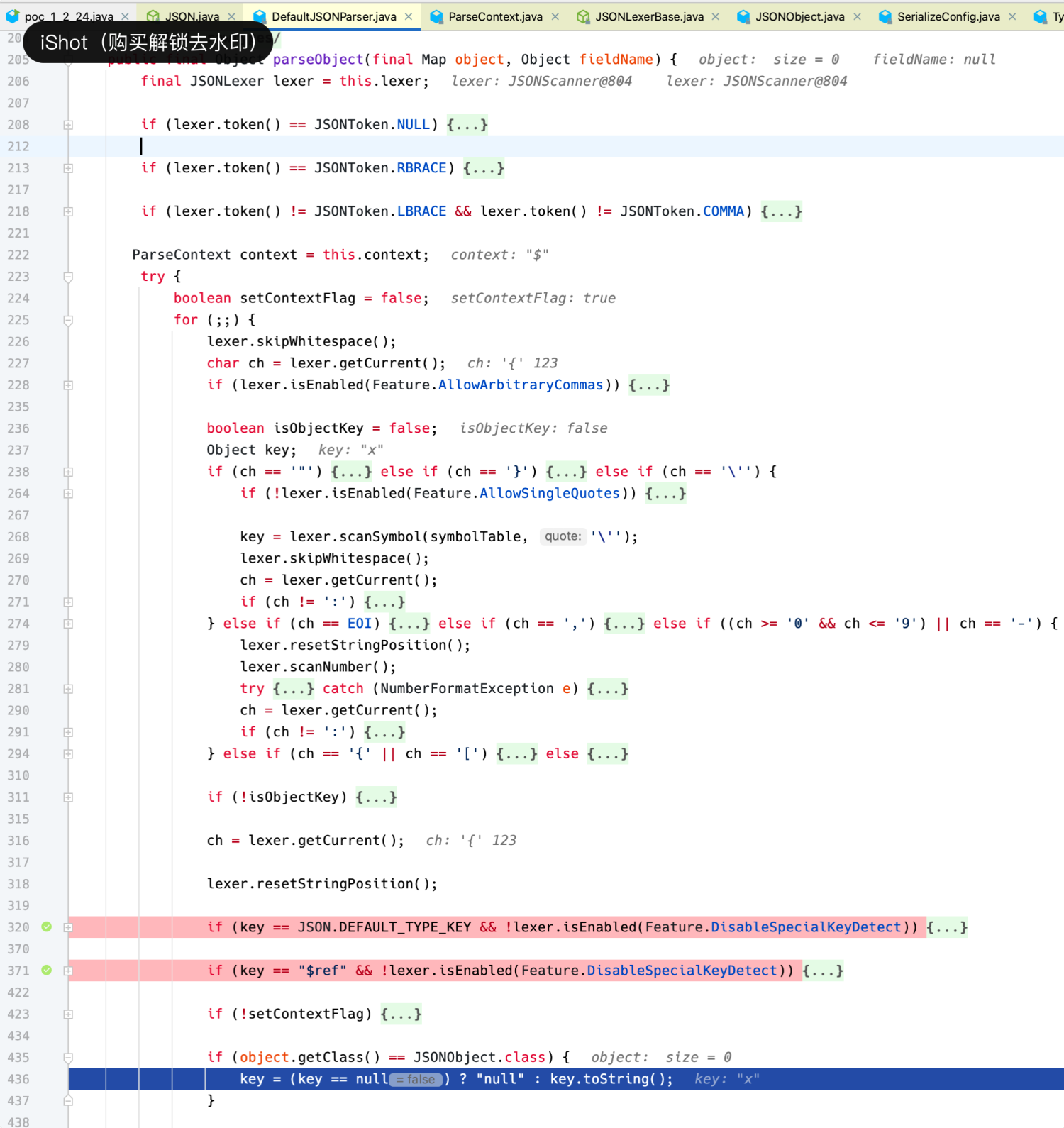Click the DEFAULT_TYPE_KEY constant
Viewport: 1064px width, 1128px height.
[405, 927]
